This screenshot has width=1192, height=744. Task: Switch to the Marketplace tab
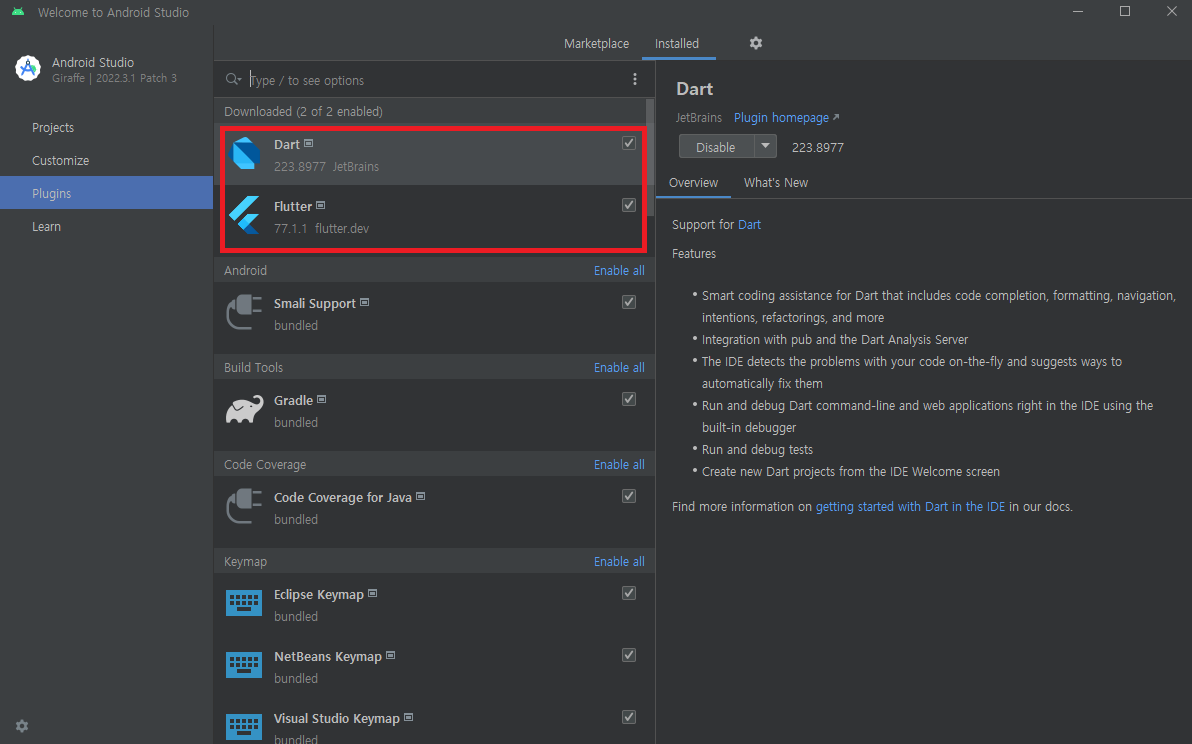click(x=596, y=43)
